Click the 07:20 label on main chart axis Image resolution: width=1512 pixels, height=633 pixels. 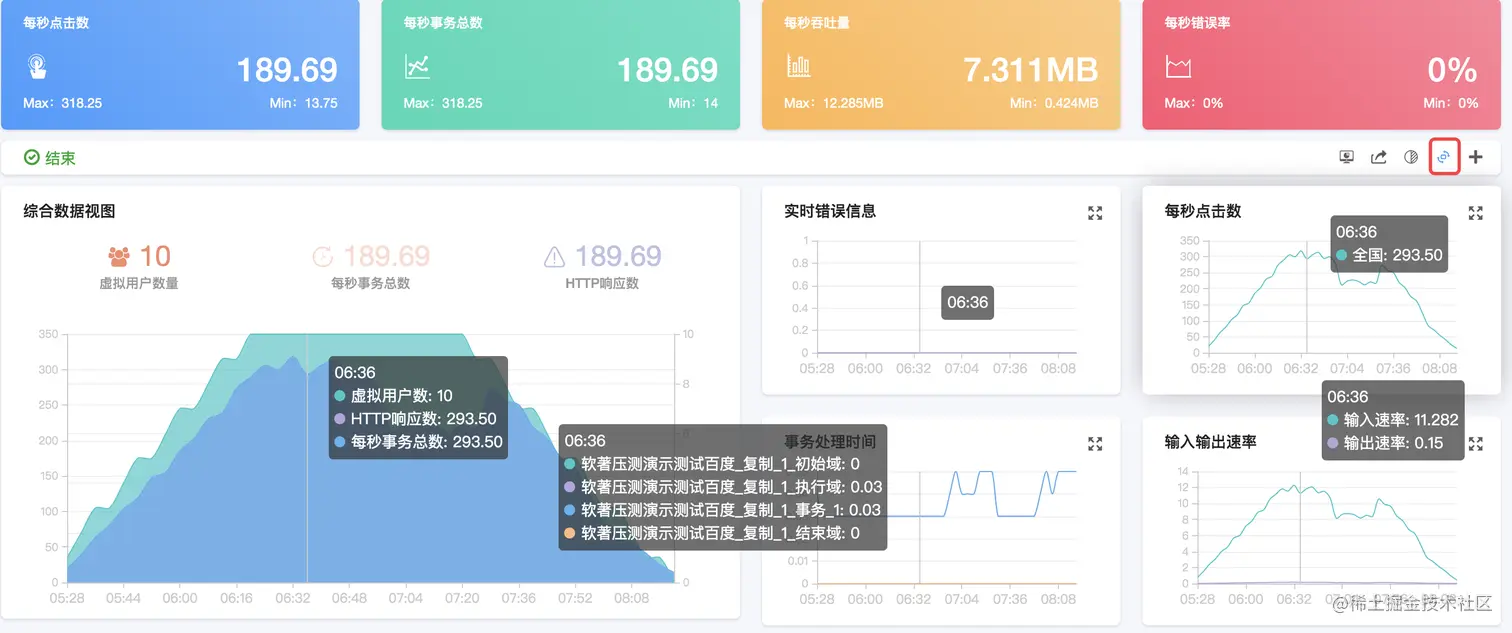tap(462, 598)
